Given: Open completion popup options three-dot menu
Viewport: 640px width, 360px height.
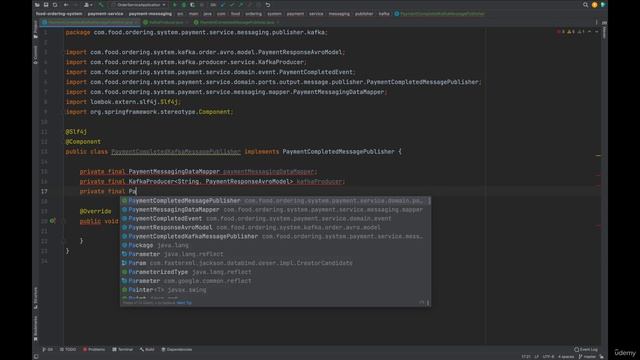Looking at the screenshot, I should (x=428, y=303).
